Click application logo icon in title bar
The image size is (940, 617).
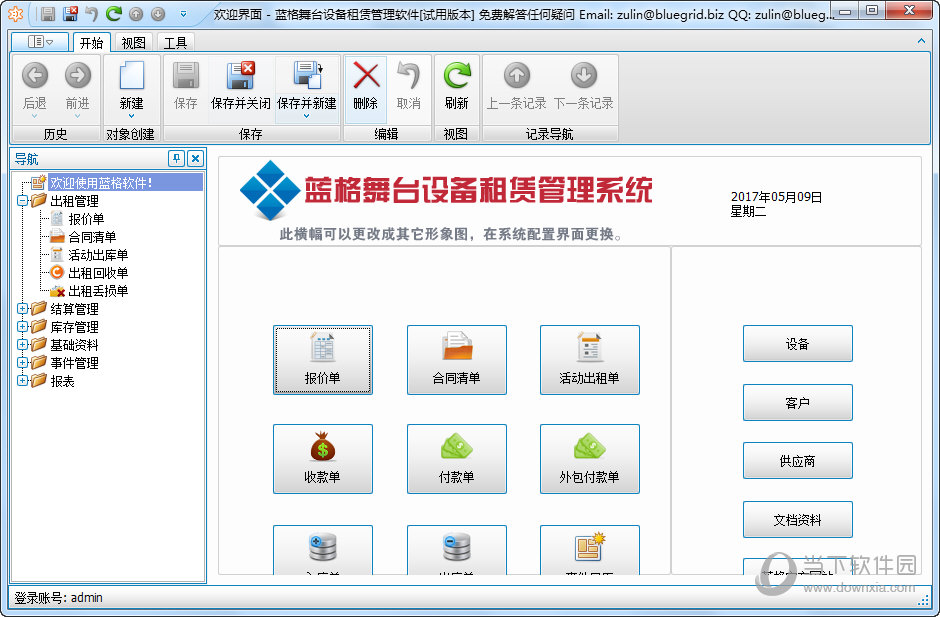click(15, 13)
